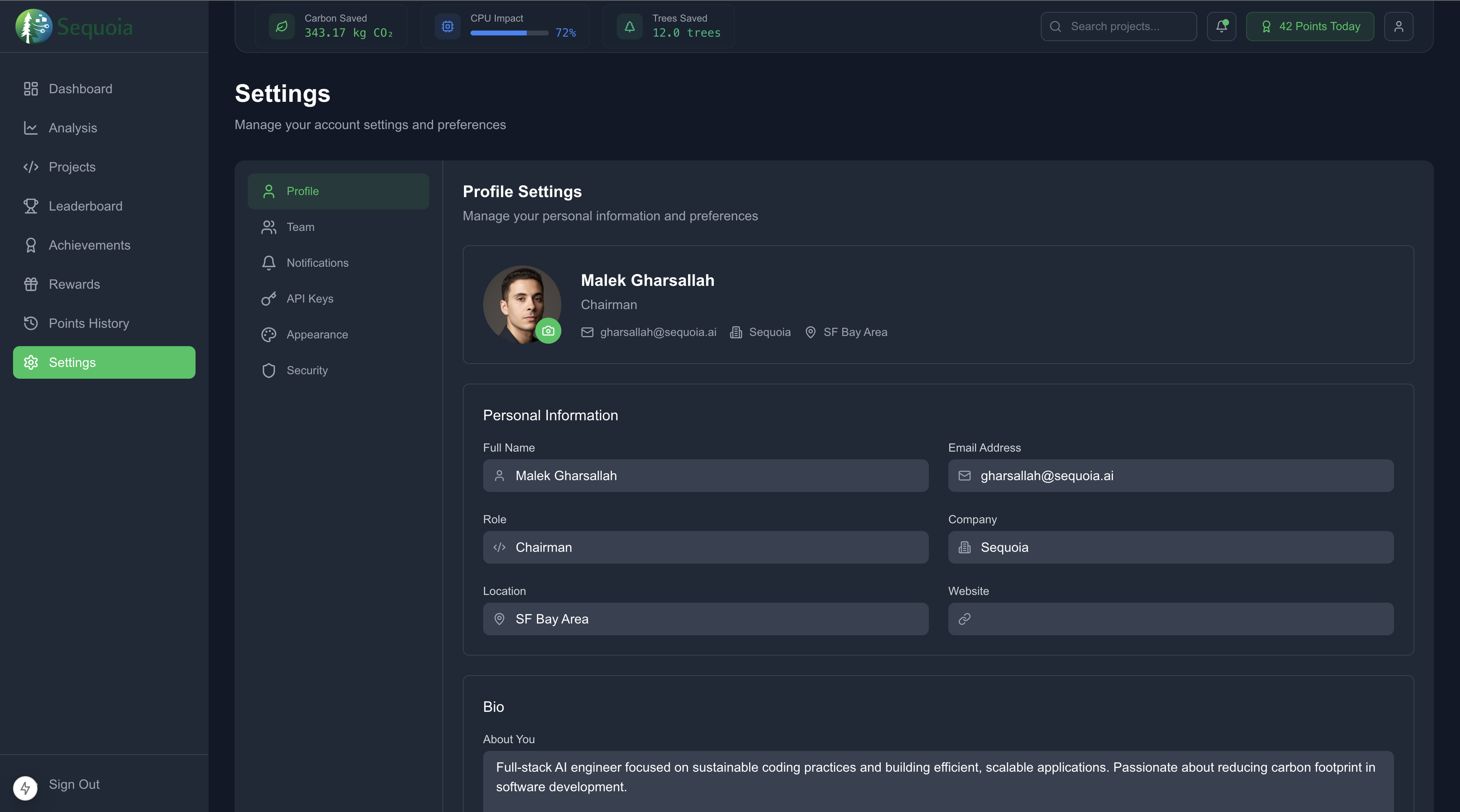
Task: Open the Security settings tab
Action: click(x=307, y=371)
